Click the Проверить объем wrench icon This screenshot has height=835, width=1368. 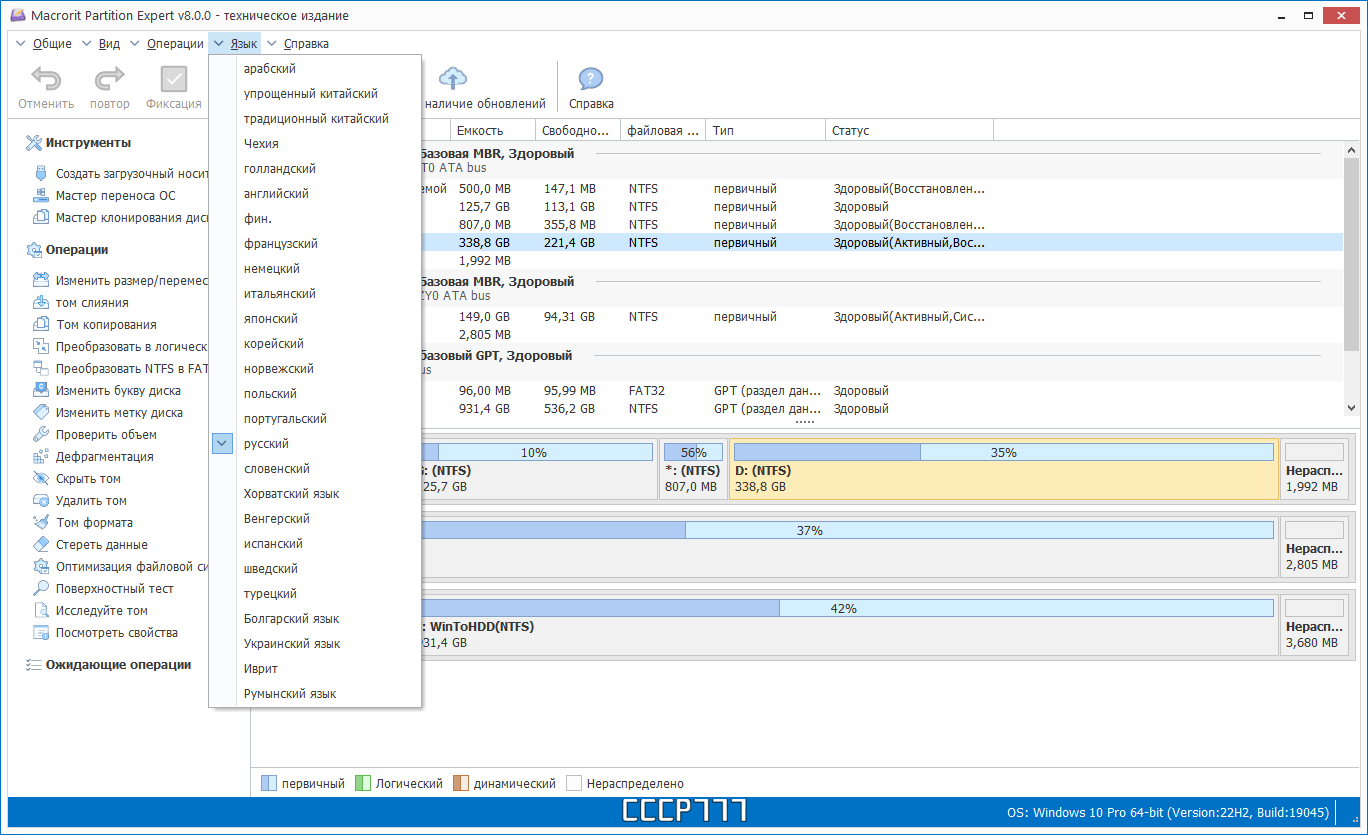[41, 435]
